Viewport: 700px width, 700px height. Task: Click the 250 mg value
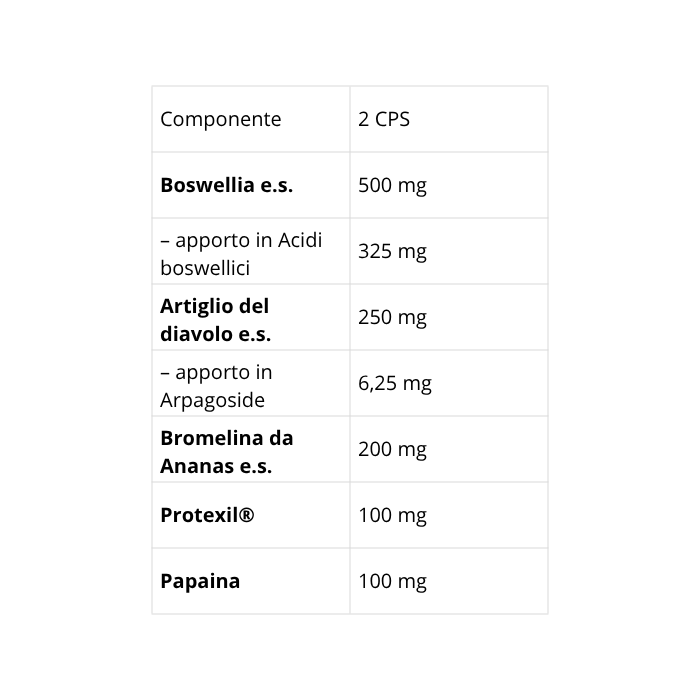(392, 317)
